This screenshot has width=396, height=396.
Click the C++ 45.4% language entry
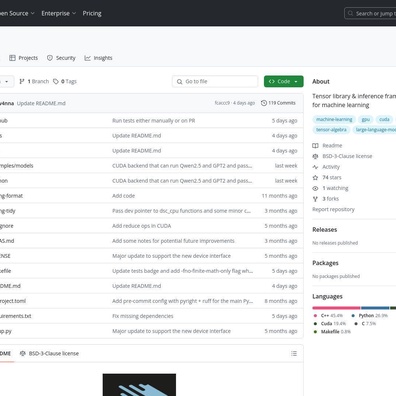point(328,315)
